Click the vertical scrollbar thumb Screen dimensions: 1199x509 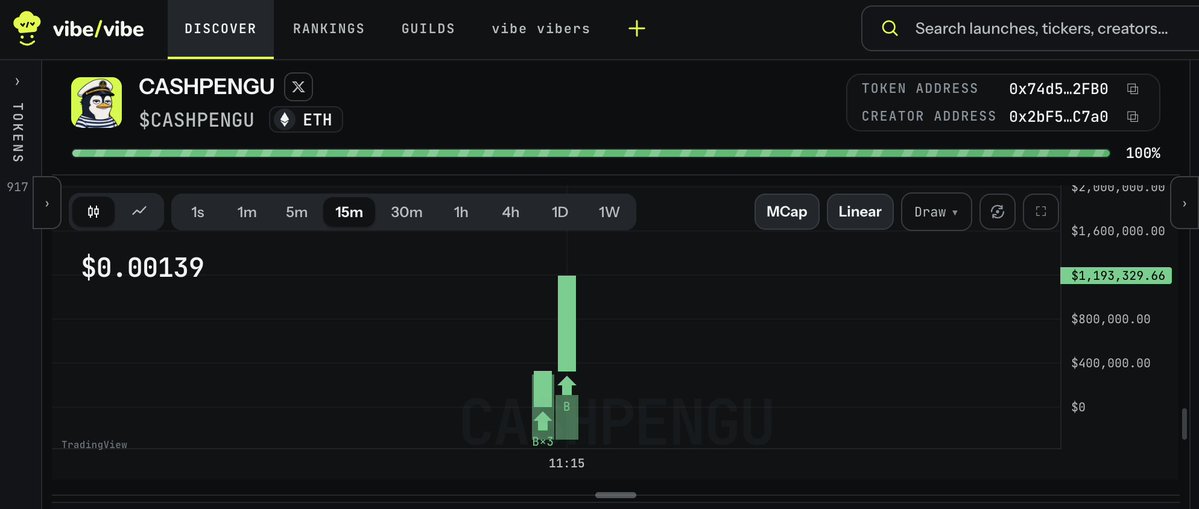click(x=1184, y=425)
